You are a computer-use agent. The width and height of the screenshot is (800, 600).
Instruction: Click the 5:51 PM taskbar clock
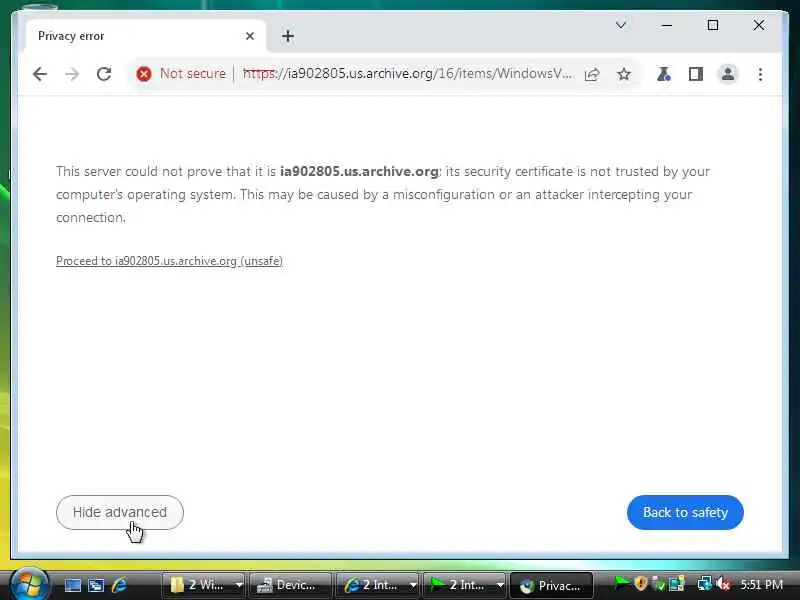[761, 585]
